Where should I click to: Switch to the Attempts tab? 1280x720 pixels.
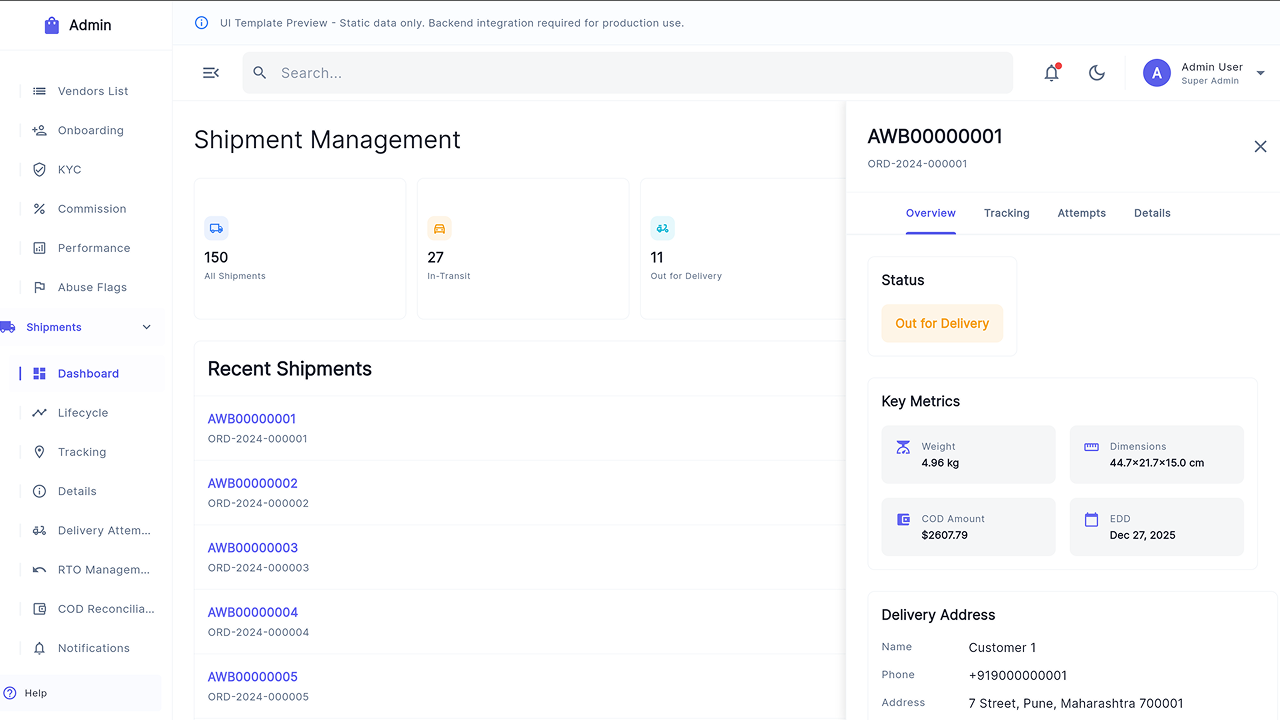pos(1082,213)
